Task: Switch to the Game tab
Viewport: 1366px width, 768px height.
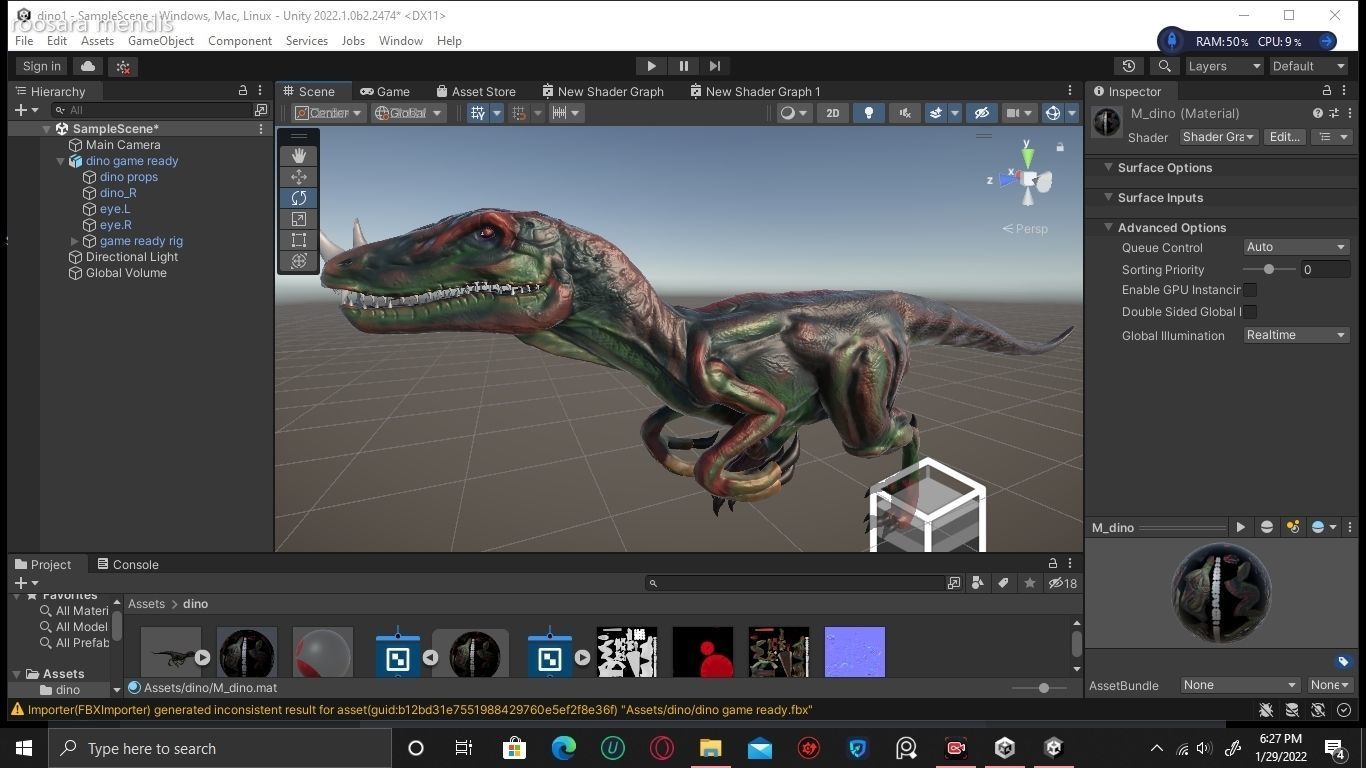Action: pos(385,91)
